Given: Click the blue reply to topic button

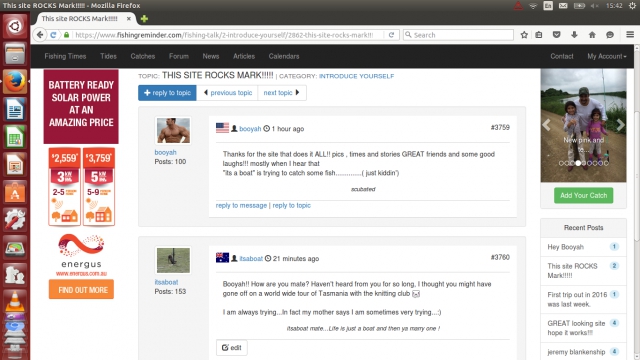Looking at the screenshot, I should click(167, 93).
